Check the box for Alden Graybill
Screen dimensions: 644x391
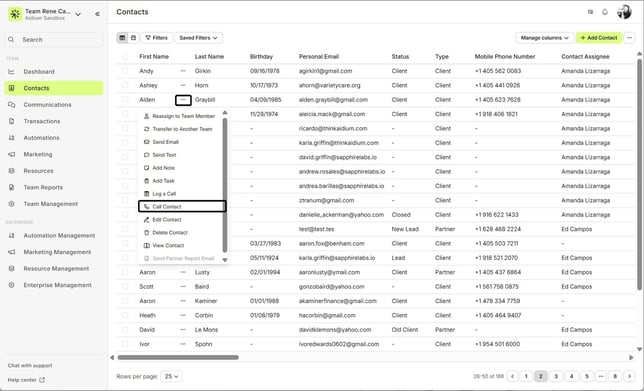click(125, 100)
